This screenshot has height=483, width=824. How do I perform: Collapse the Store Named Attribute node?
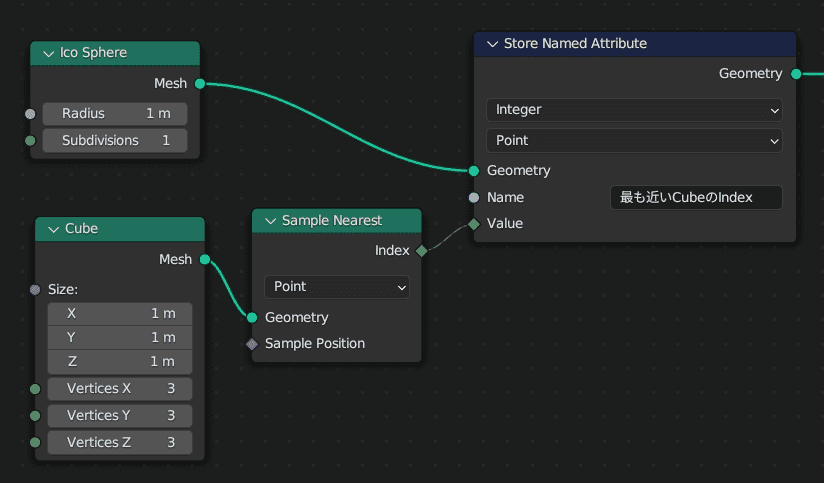pyautogui.click(x=492, y=44)
